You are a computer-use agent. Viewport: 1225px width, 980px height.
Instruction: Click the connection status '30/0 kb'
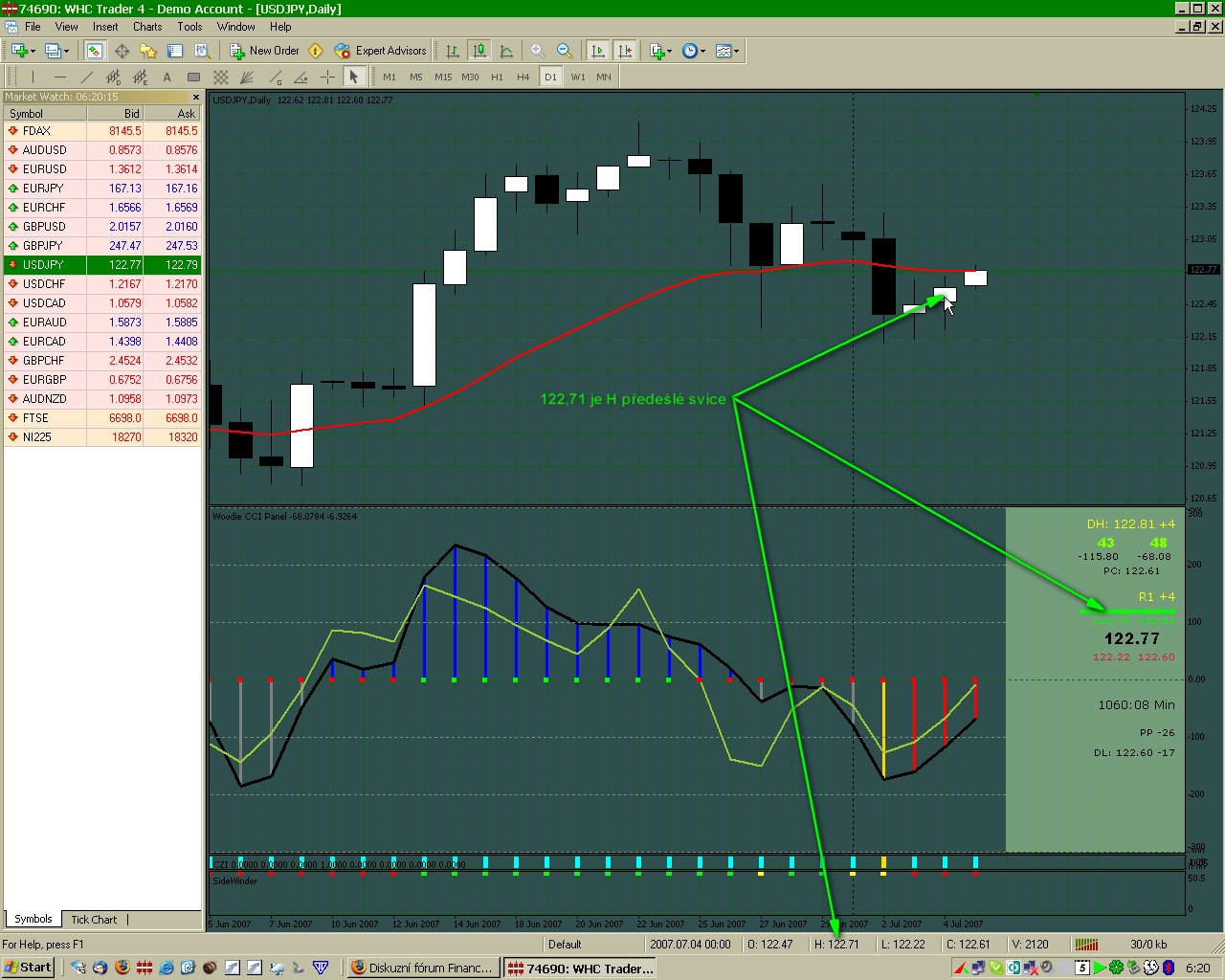pos(1148,945)
